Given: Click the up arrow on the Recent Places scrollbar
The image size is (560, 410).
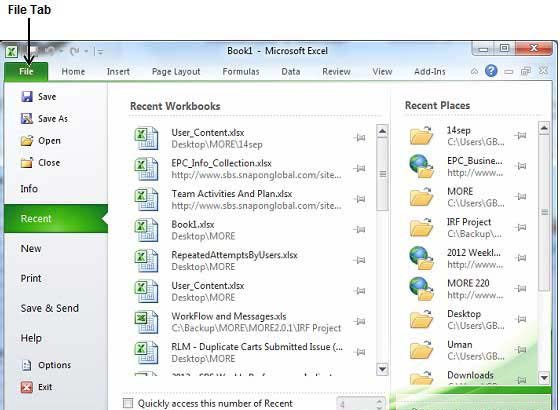Looking at the screenshot, I should pyautogui.click(x=544, y=128).
